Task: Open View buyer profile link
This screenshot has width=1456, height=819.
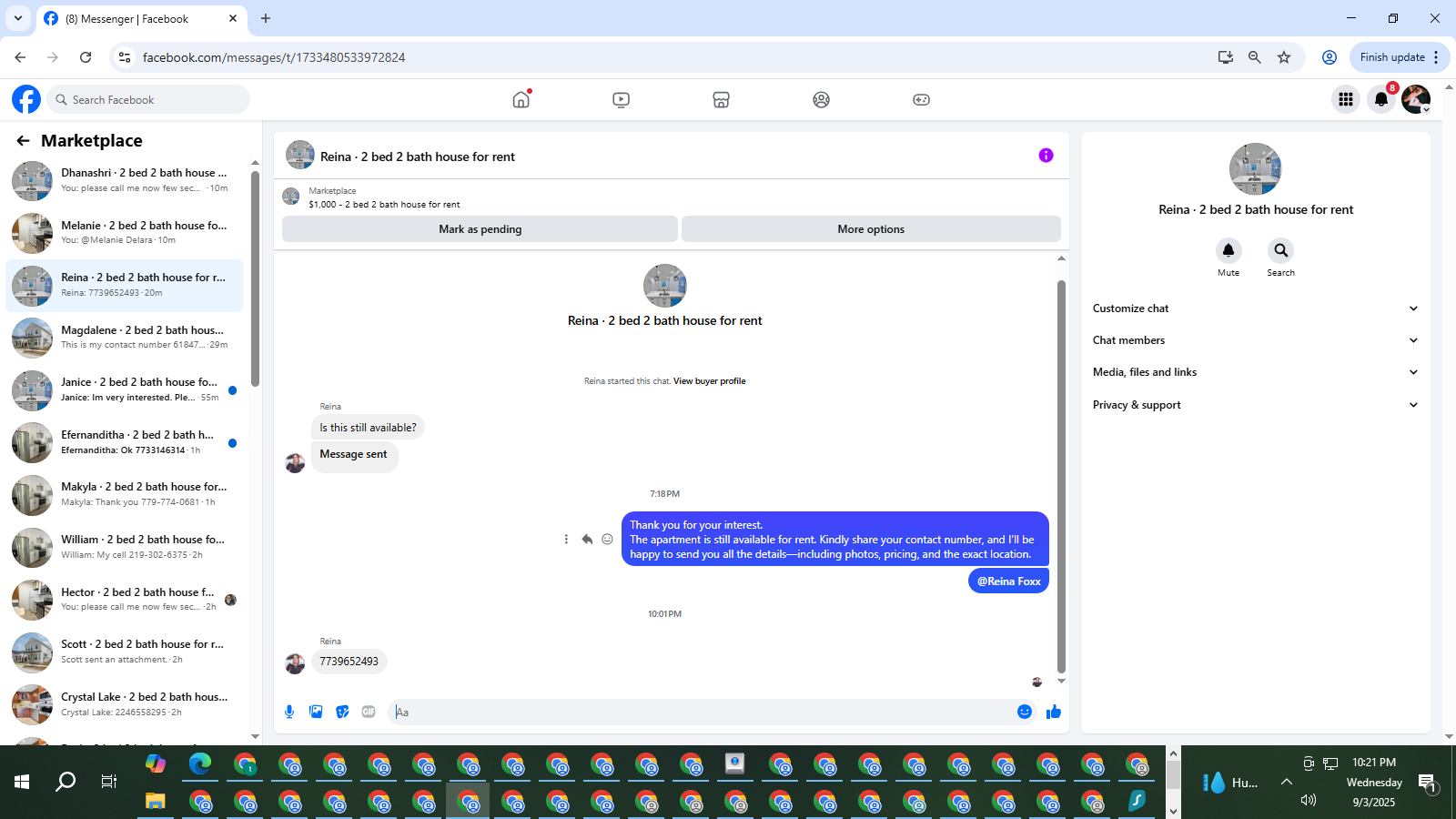Action: pyautogui.click(x=709, y=381)
